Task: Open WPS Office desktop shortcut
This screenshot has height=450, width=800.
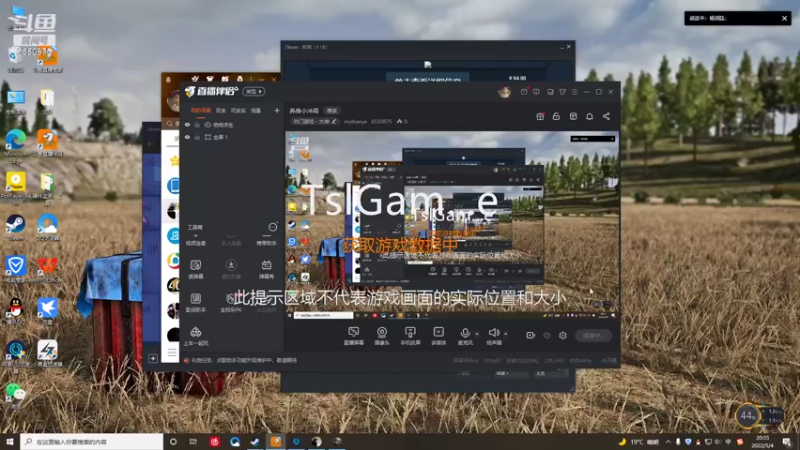Action: 47,269
